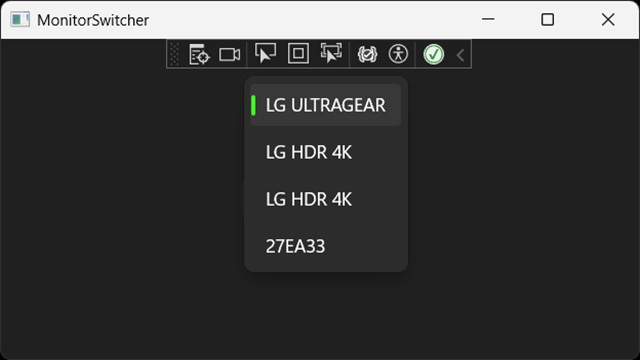Toggle Display Layout Adorners square icon
The image size is (640, 360).
(x=298, y=53)
